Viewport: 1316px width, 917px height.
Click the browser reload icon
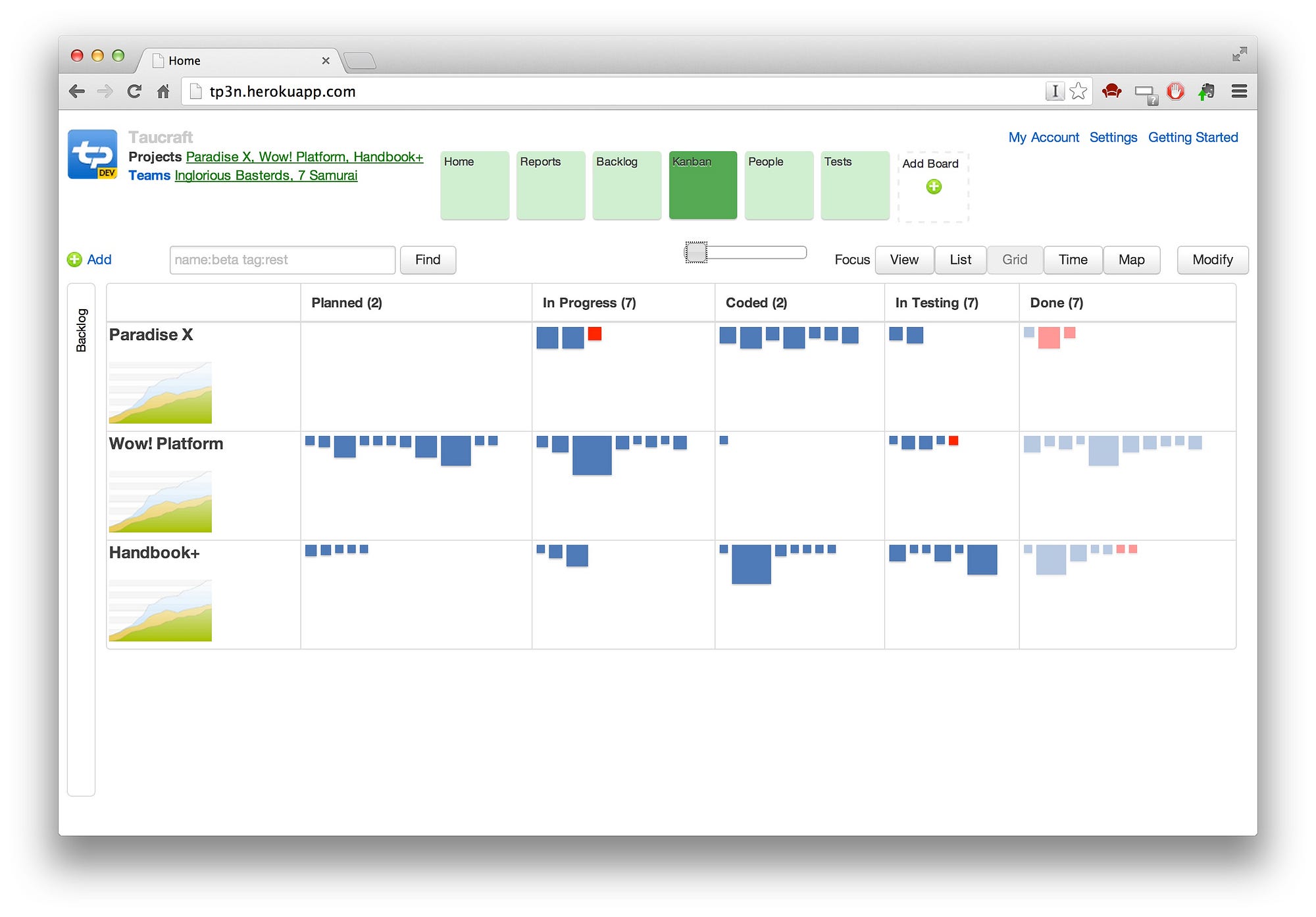(x=134, y=91)
